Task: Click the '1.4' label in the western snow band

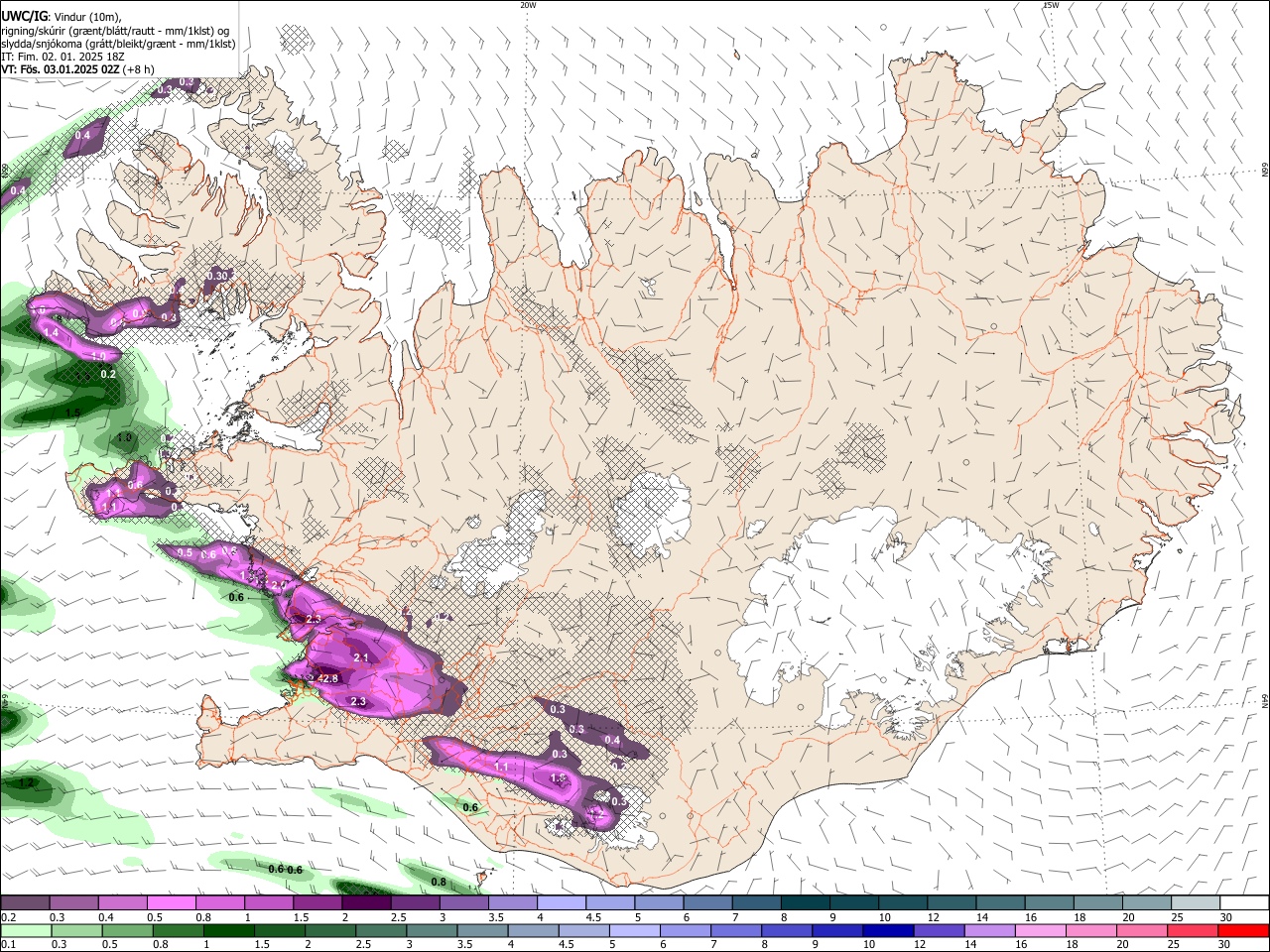Action: [x=52, y=335]
